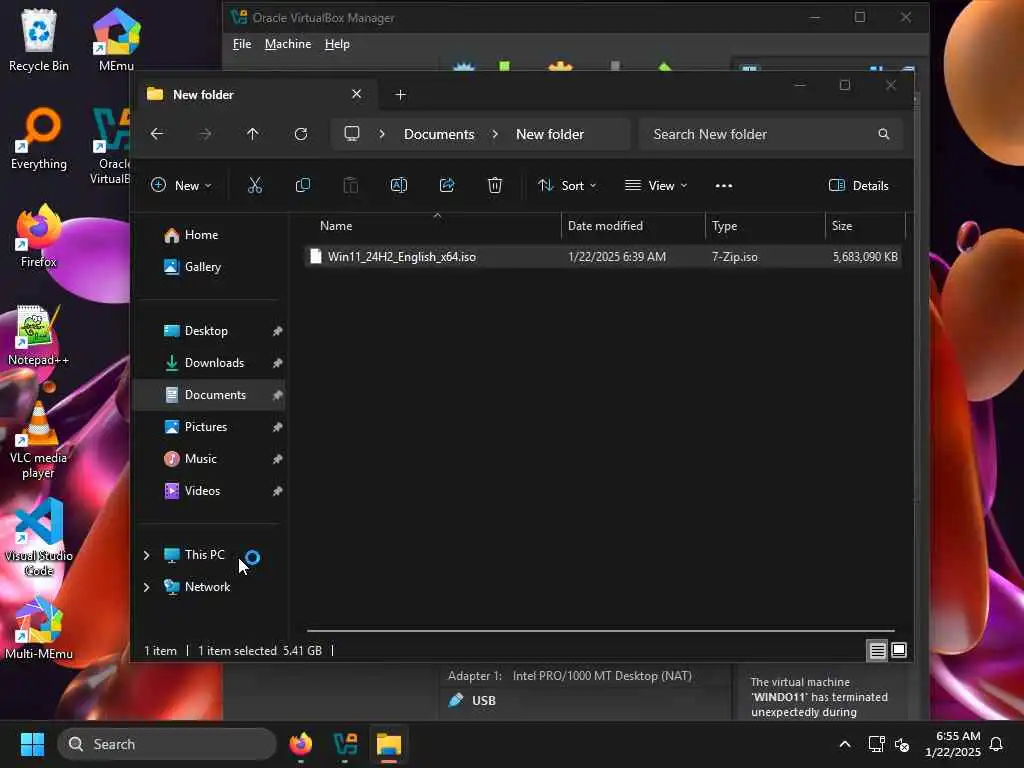Click chevron before Documents in address bar

(x=382, y=134)
